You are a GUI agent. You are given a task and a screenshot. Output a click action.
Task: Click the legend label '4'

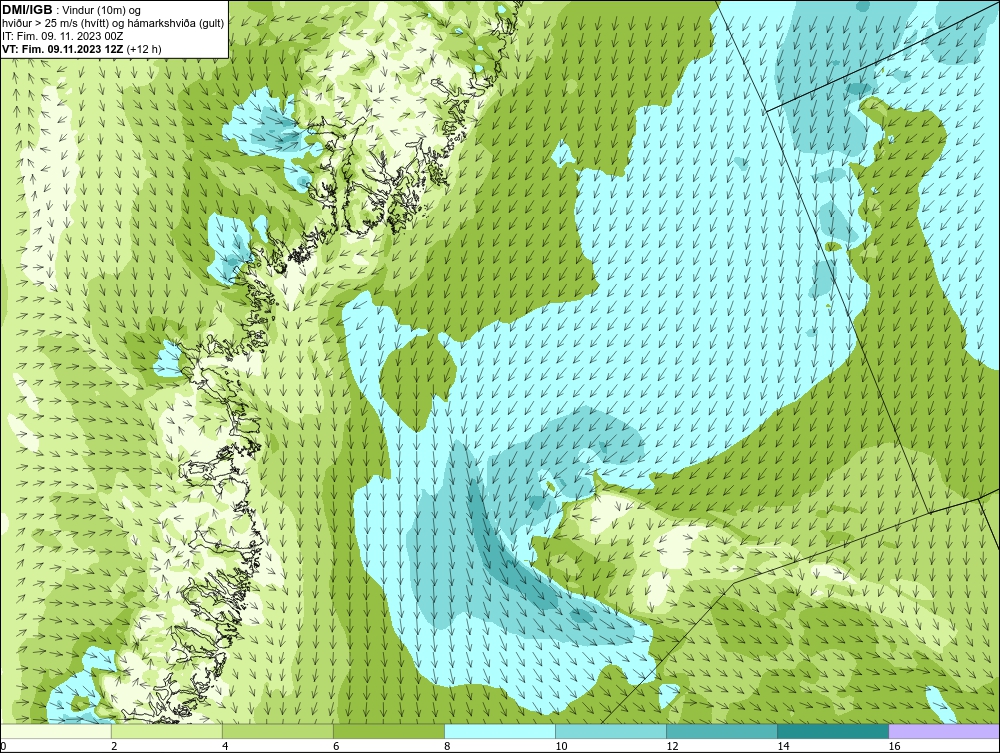click(225, 746)
